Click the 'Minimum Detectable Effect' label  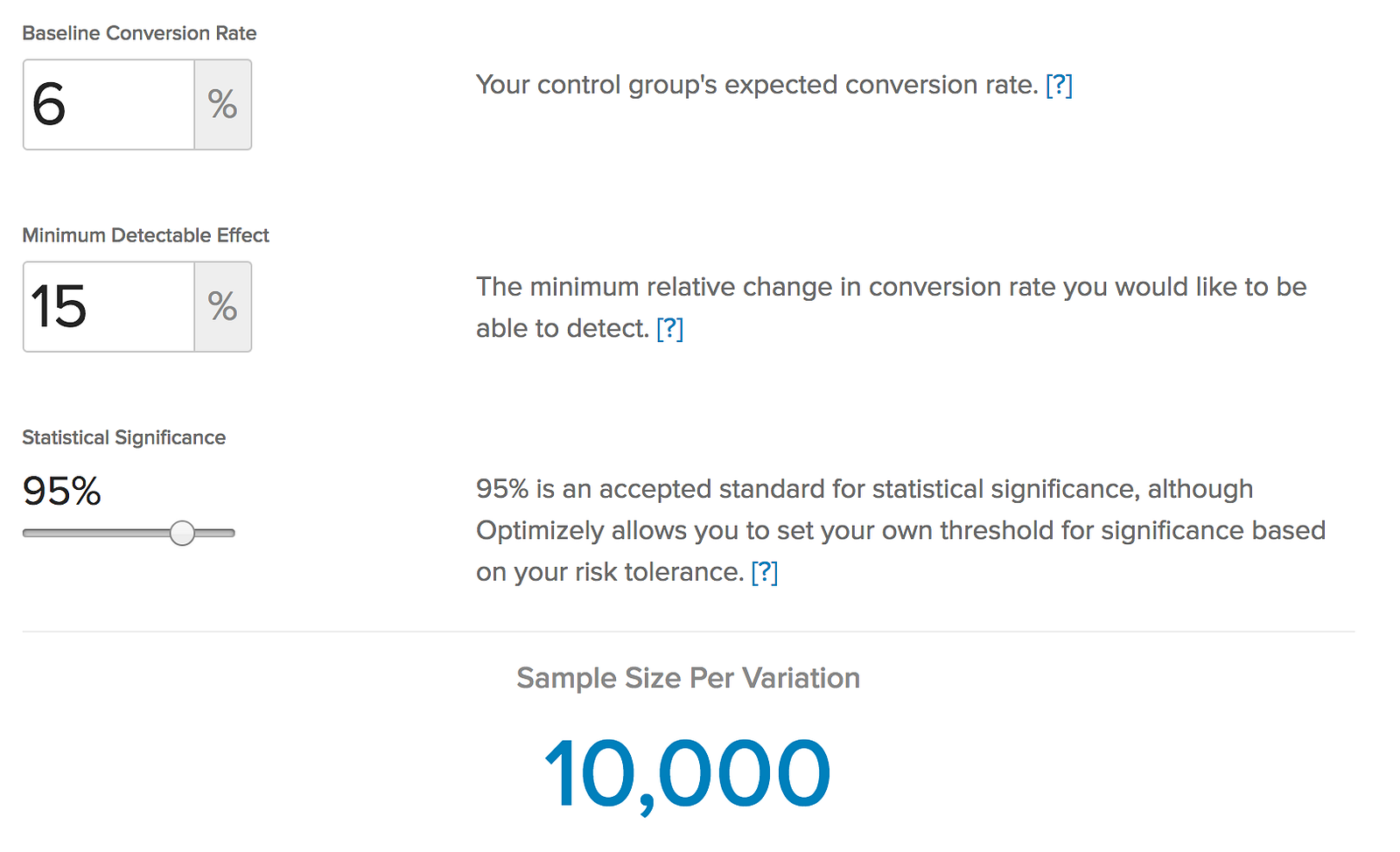pyautogui.click(x=145, y=235)
